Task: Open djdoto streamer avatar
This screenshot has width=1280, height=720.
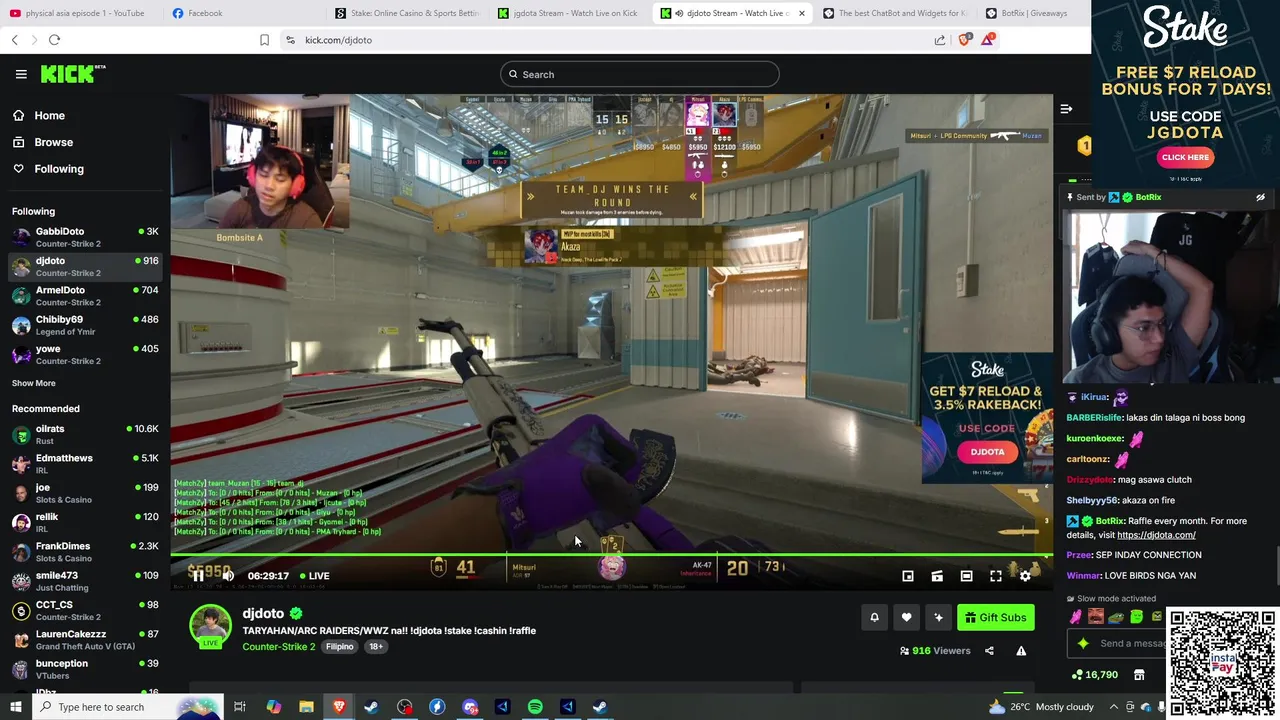Action: (210, 625)
